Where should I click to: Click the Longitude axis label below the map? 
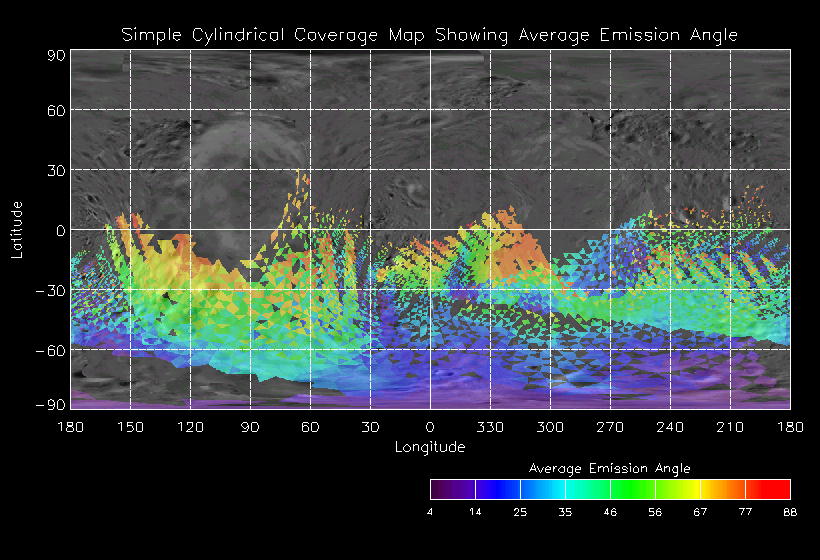429,447
